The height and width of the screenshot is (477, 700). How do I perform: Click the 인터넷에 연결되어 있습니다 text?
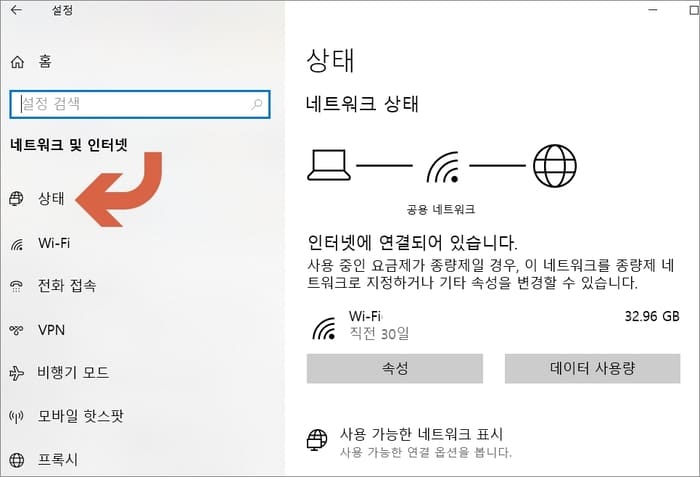click(x=412, y=243)
